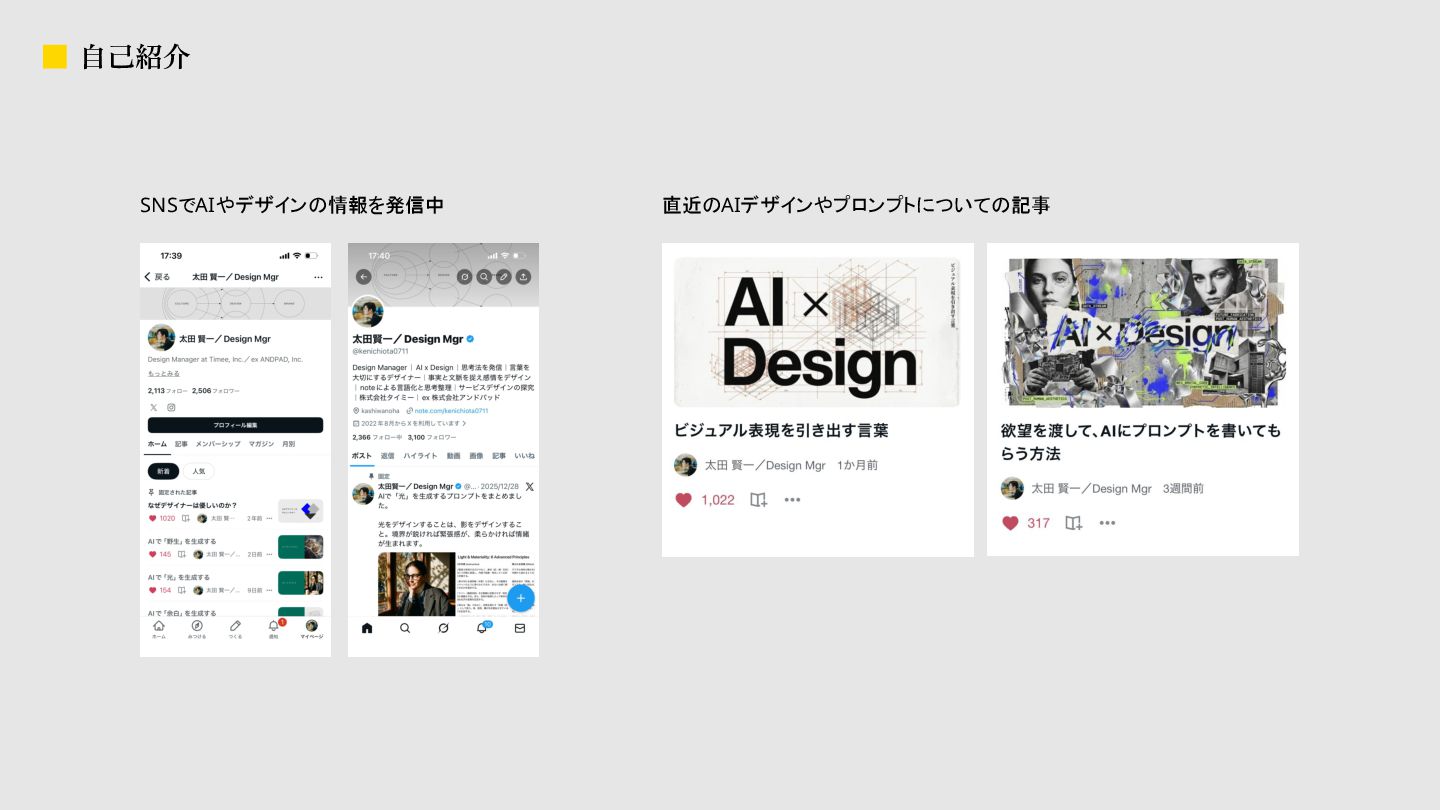Open the note.com/kenichiota0711 link
The width and height of the screenshot is (1440, 810).
click(x=451, y=410)
